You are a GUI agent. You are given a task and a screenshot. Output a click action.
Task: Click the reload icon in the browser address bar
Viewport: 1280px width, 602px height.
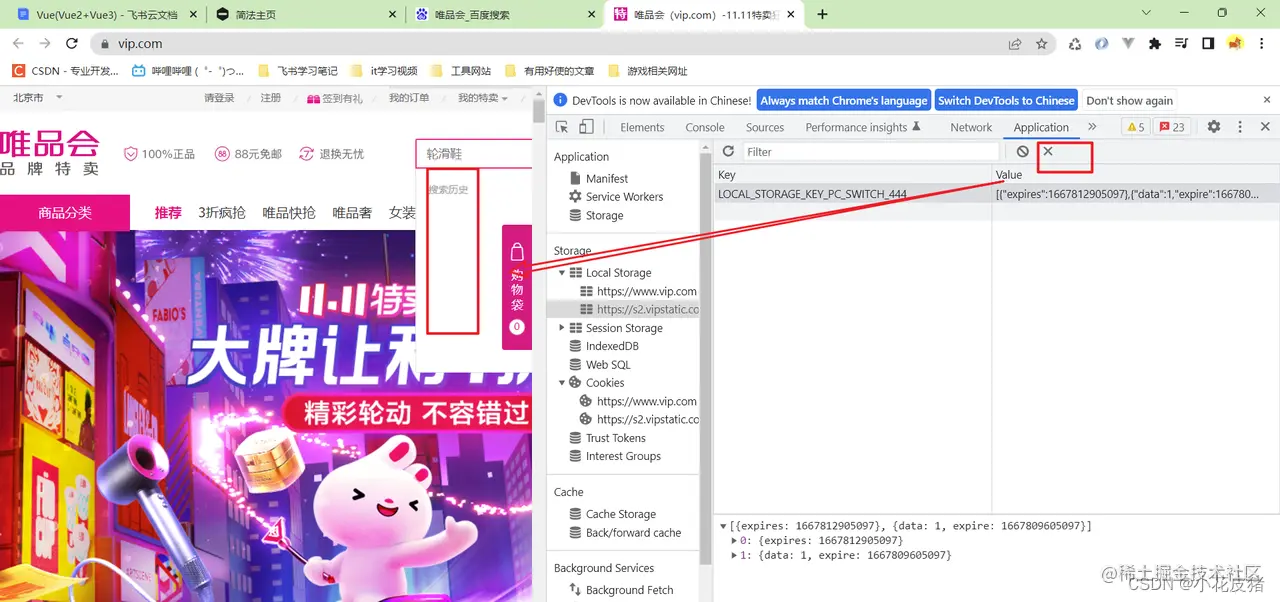tap(70, 43)
